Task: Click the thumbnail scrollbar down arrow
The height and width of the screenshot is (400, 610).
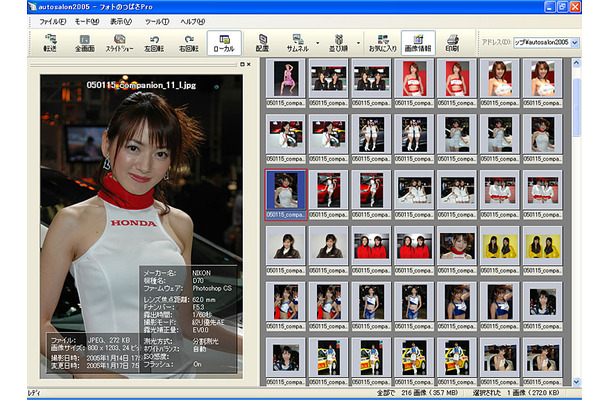Action: coord(576,382)
